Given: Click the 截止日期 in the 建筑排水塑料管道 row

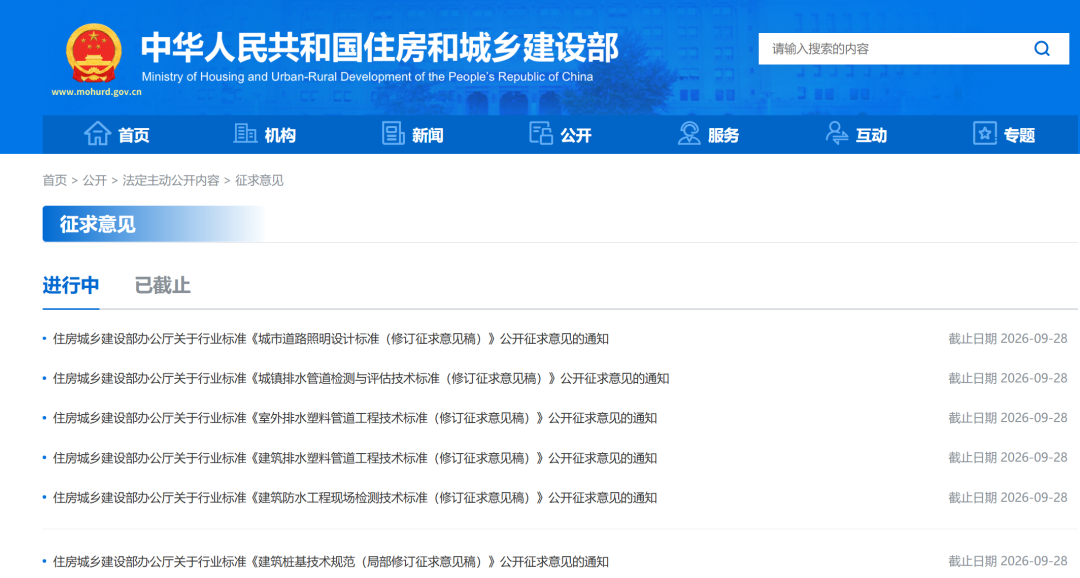Looking at the screenshot, I should pos(1008,458).
